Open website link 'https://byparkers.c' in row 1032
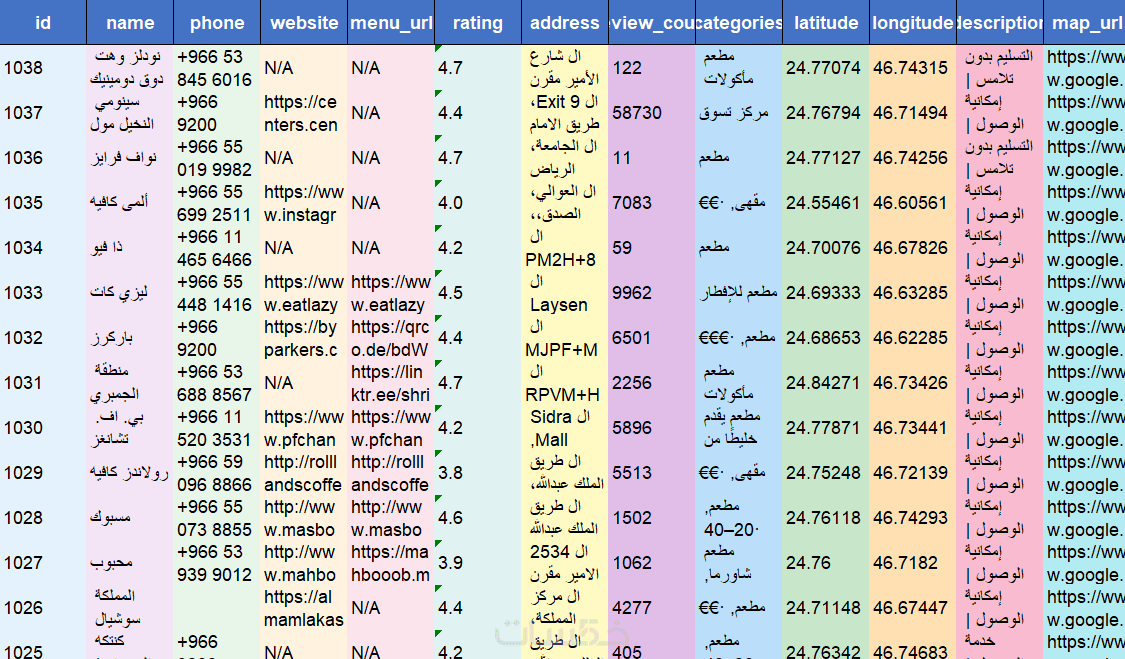This screenshot has height=659, width=1125. point(304,338)
